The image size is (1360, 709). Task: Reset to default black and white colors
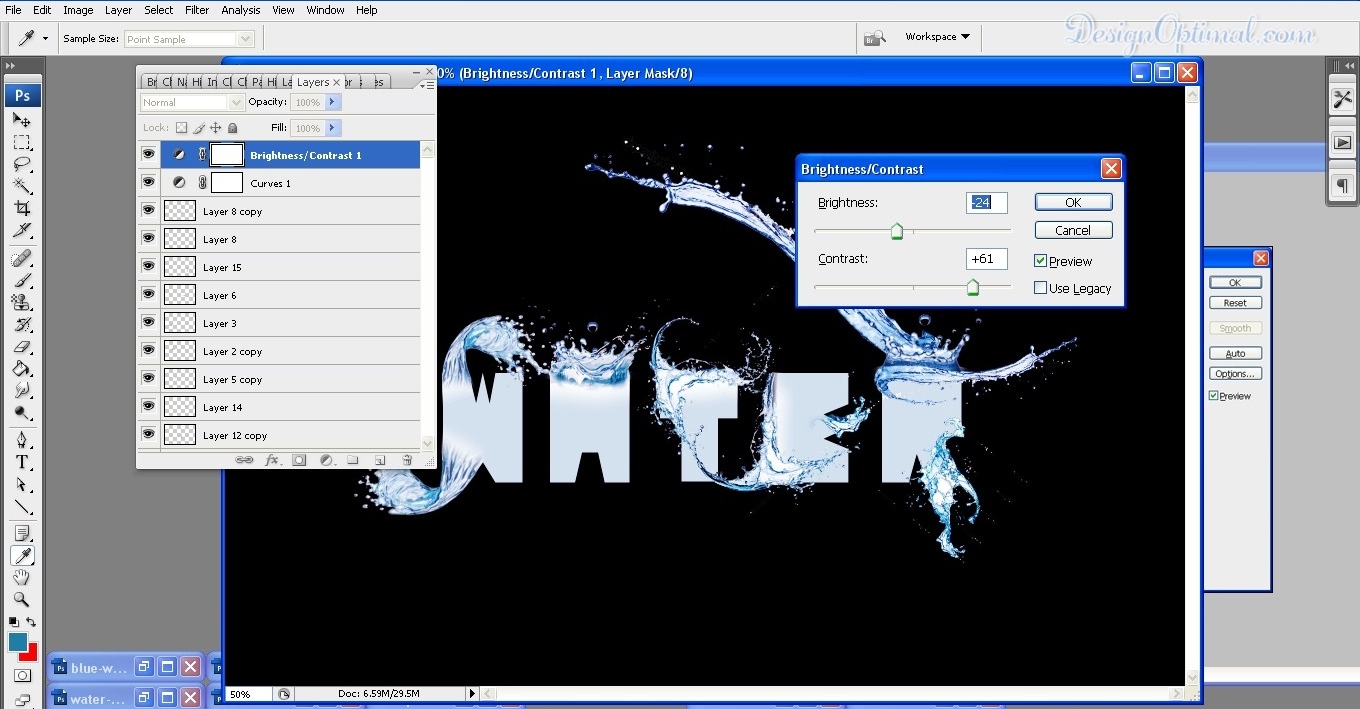(13, 622)
